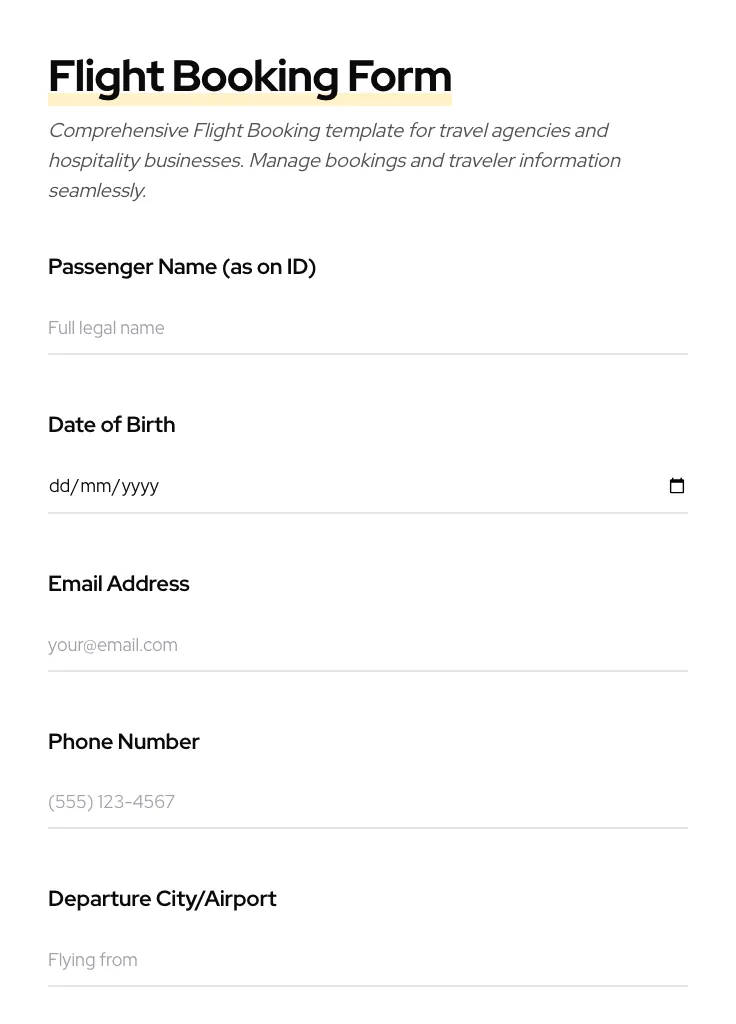
Task: Click the Email Address label
Action: [x=118, y=583]
